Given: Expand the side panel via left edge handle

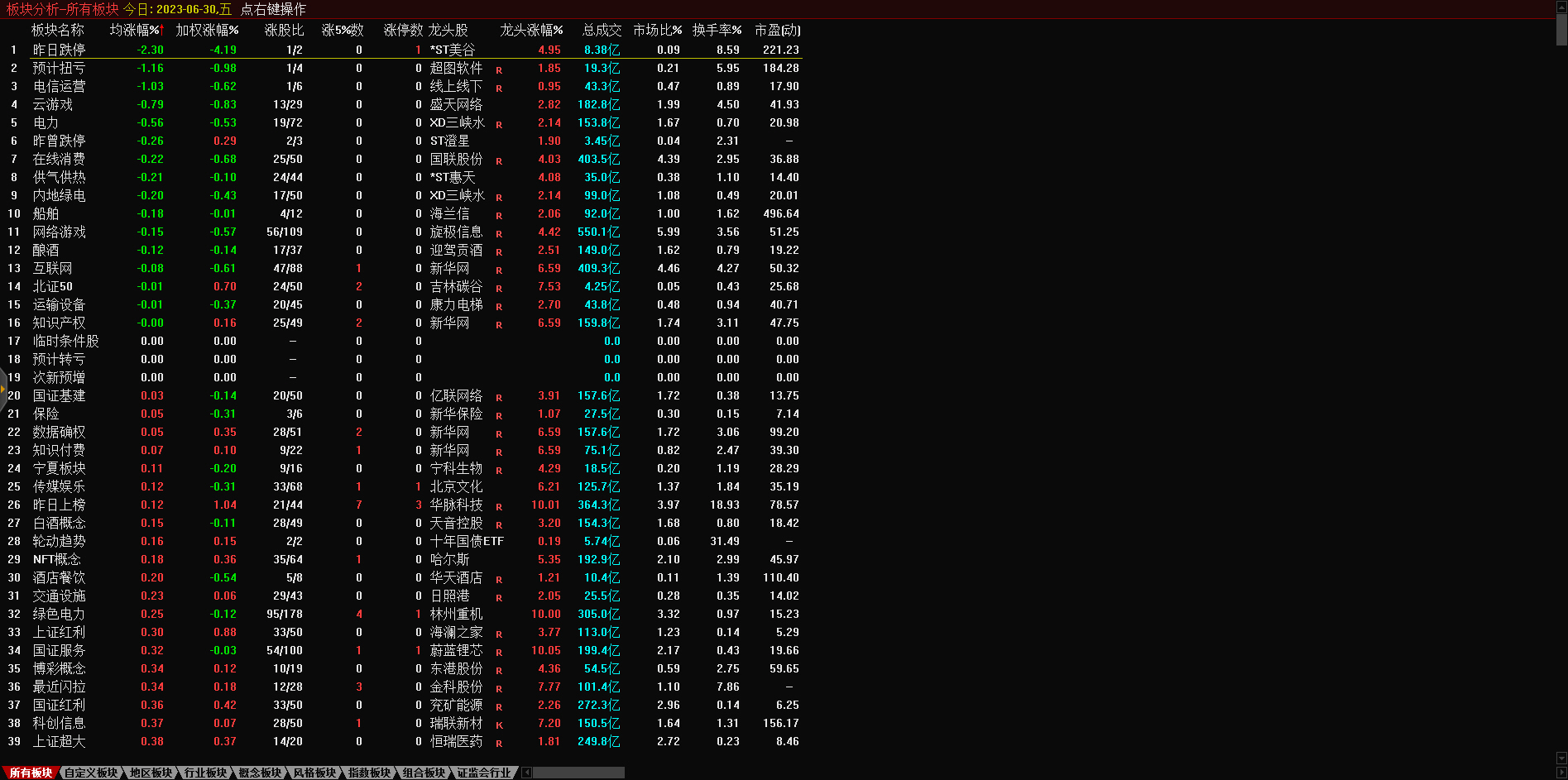Looking at the screenshot, I should 3,387.
